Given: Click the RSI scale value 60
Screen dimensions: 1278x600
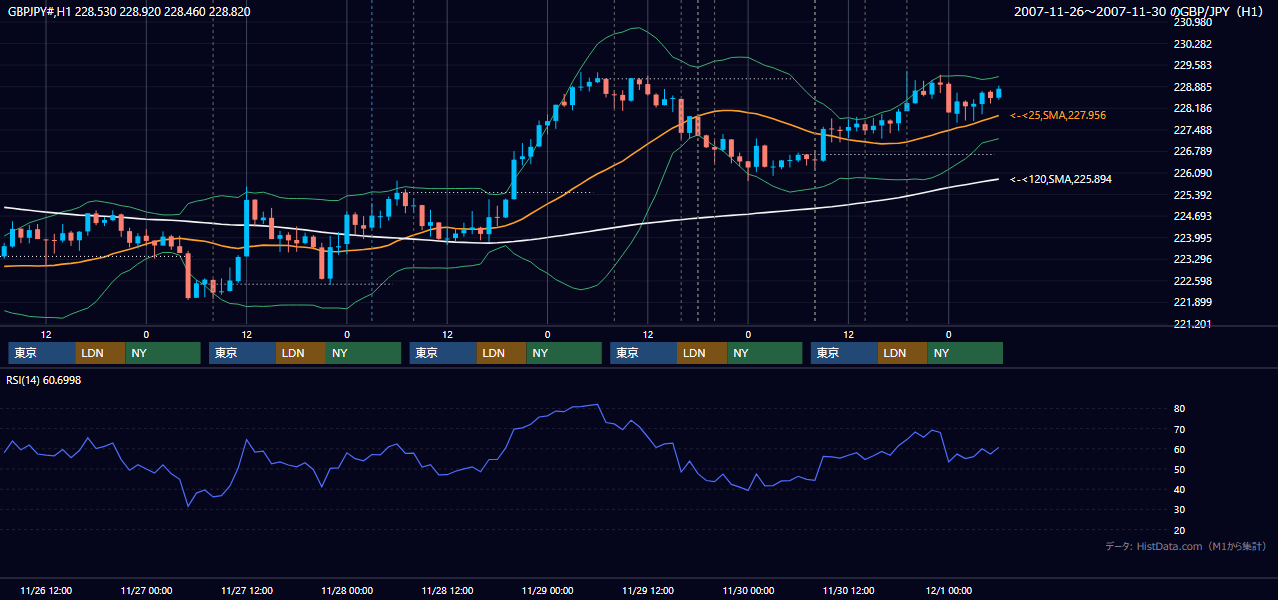Looking at the screenshot, I should pos(1180,449).
